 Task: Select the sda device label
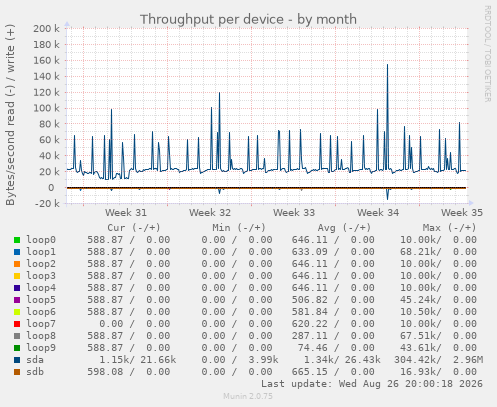35,360
